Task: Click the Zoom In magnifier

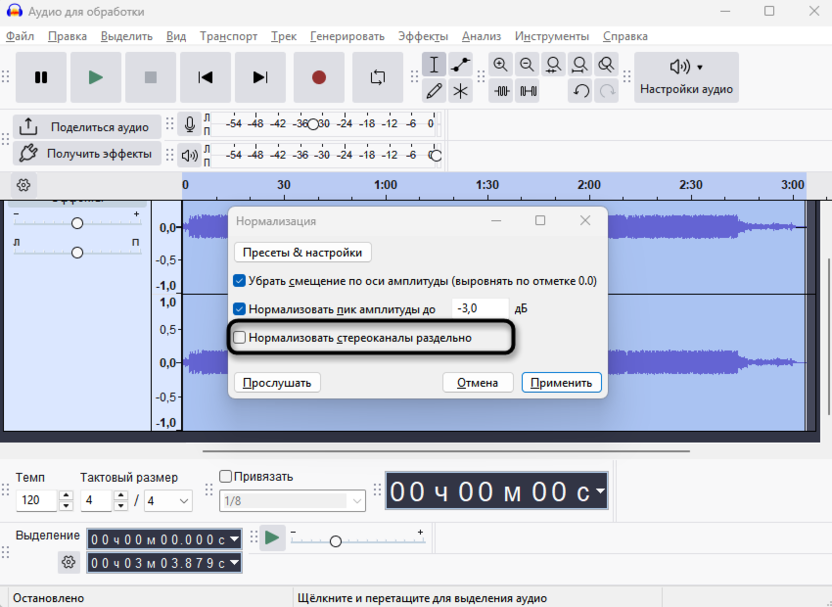Action: coord(500,65)
